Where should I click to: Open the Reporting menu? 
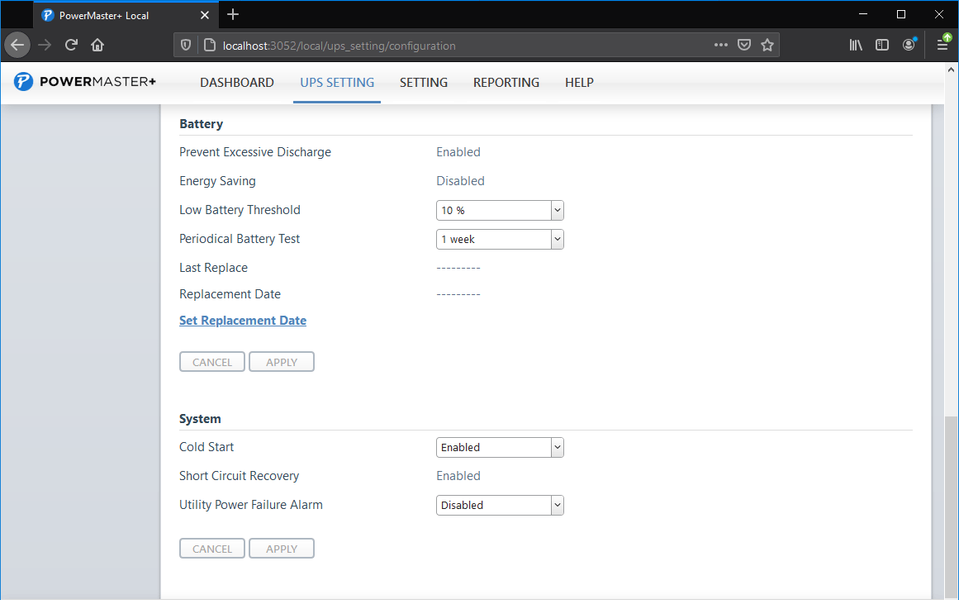click(506, 83)
